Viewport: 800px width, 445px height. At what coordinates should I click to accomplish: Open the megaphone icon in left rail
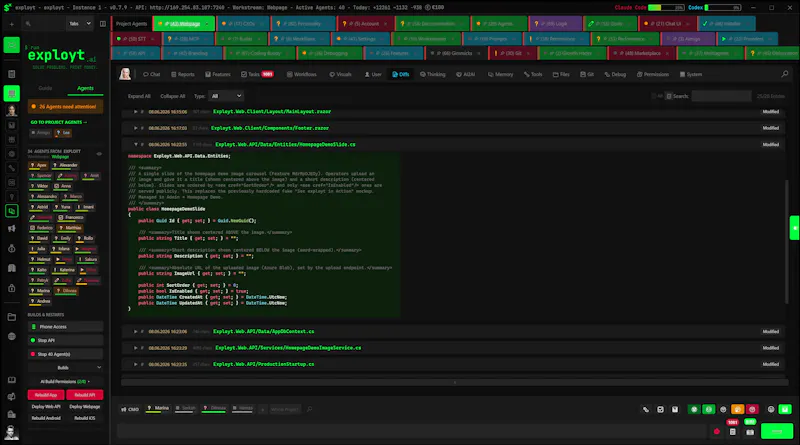(12, 229)
